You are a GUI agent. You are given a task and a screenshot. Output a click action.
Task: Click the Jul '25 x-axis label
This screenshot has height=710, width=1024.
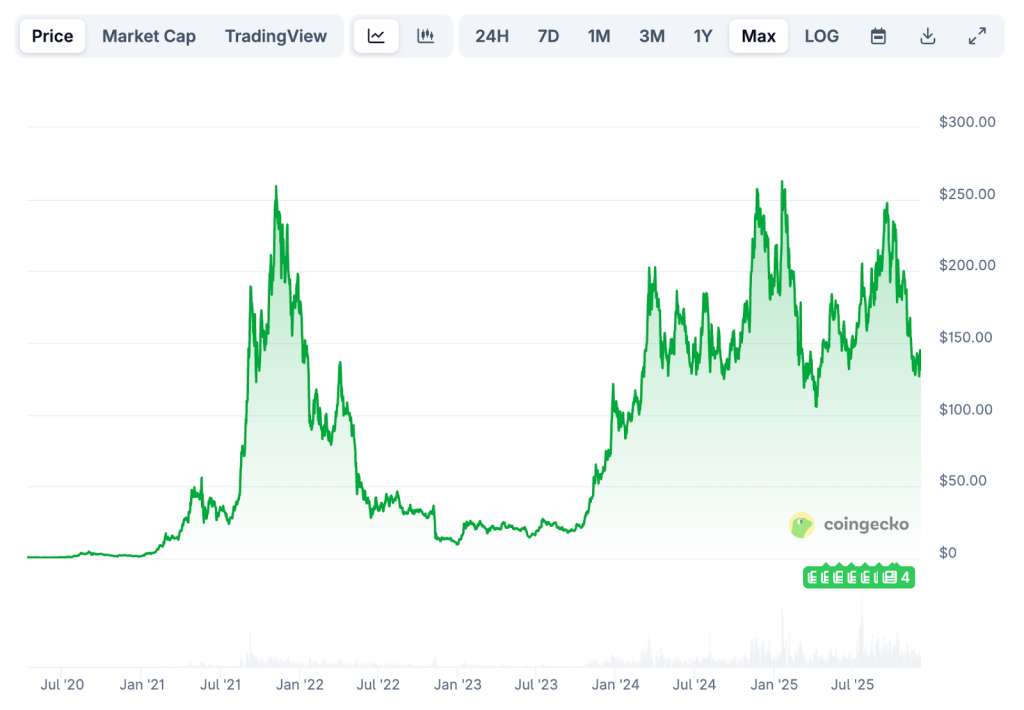tap(853, 685)
